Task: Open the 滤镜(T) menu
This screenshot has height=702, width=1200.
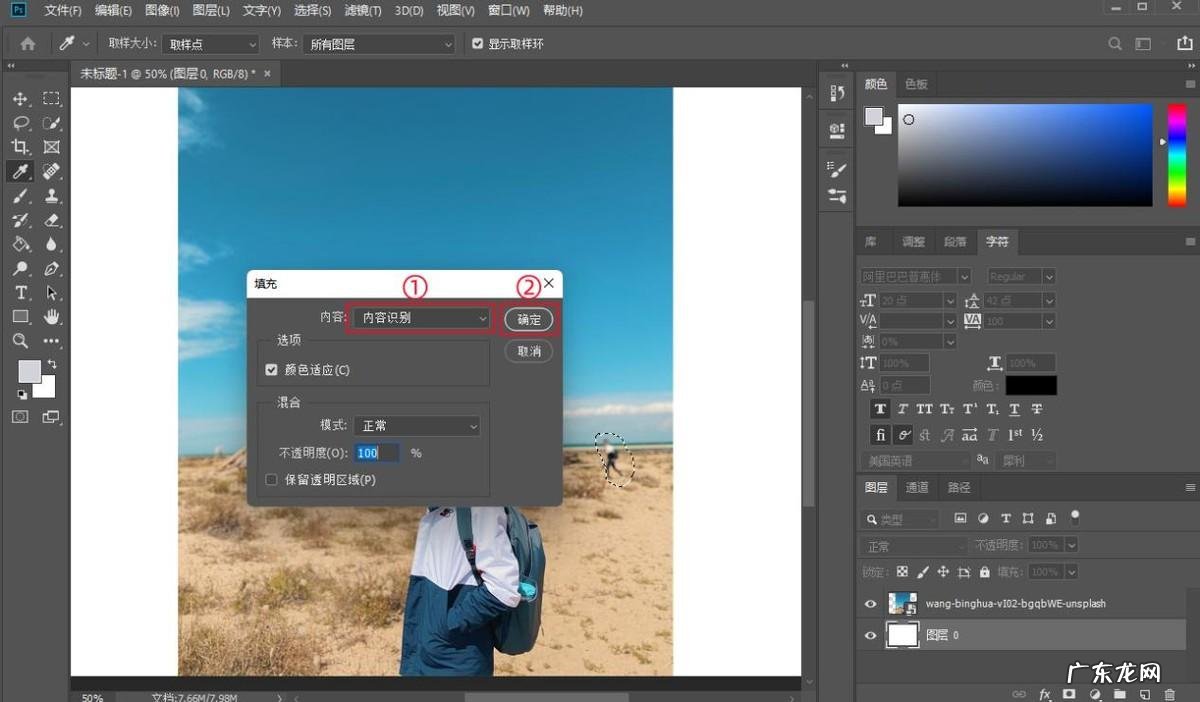Action: (362, 10)
